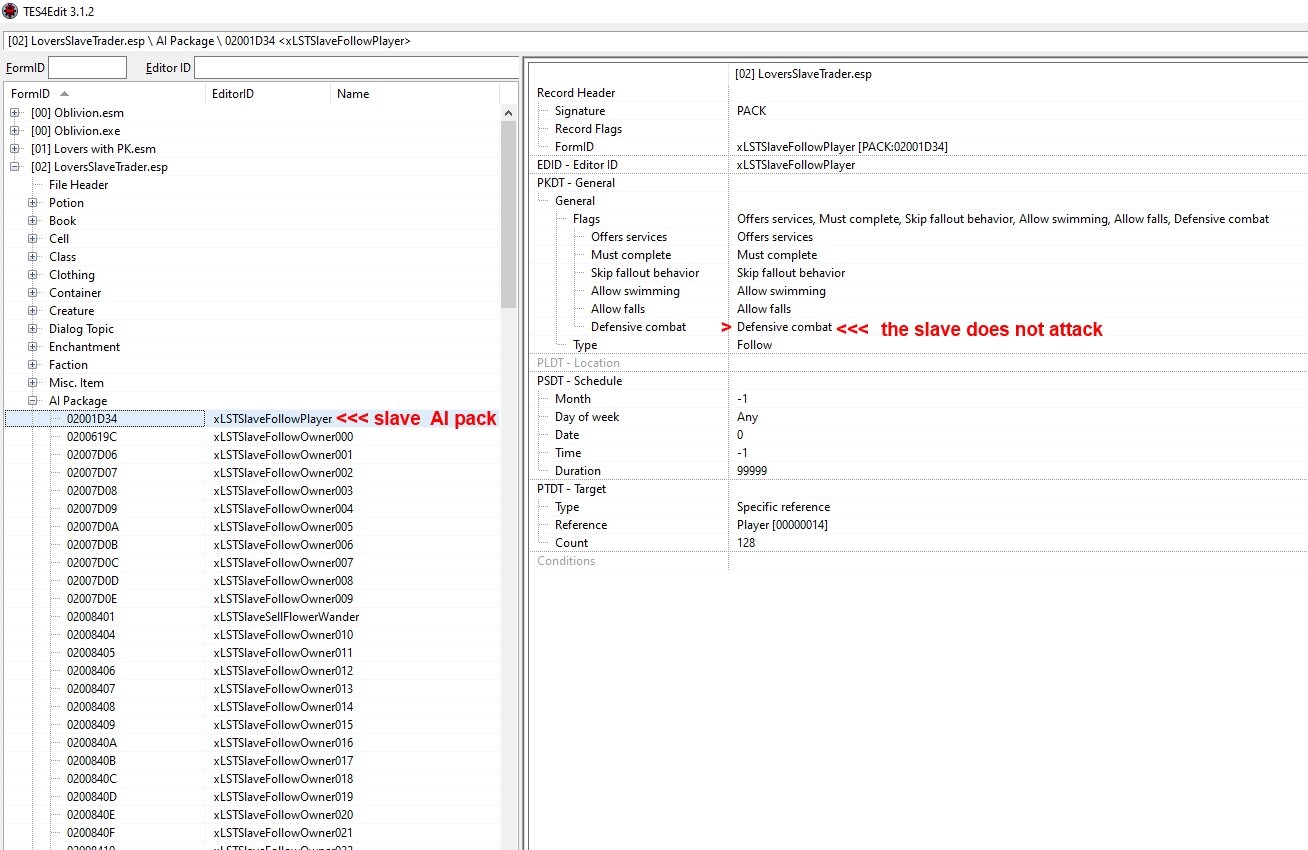
Task: Click the PKDT - General row
Action: [918, 183]
